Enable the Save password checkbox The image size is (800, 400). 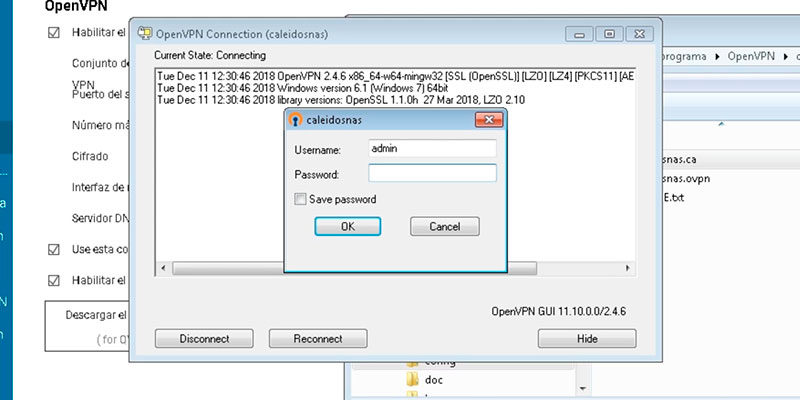coord(301,199)
